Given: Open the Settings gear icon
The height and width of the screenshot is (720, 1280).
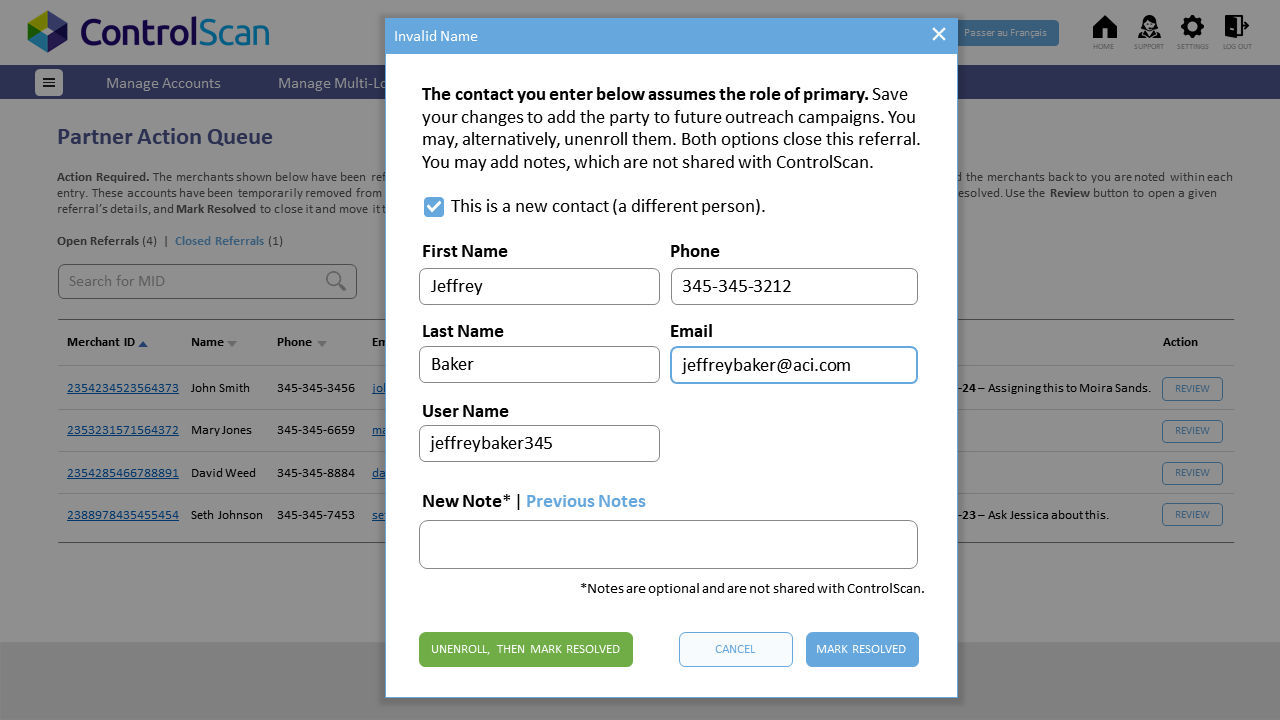Looking at the screenshot, I should (1192, 27).
